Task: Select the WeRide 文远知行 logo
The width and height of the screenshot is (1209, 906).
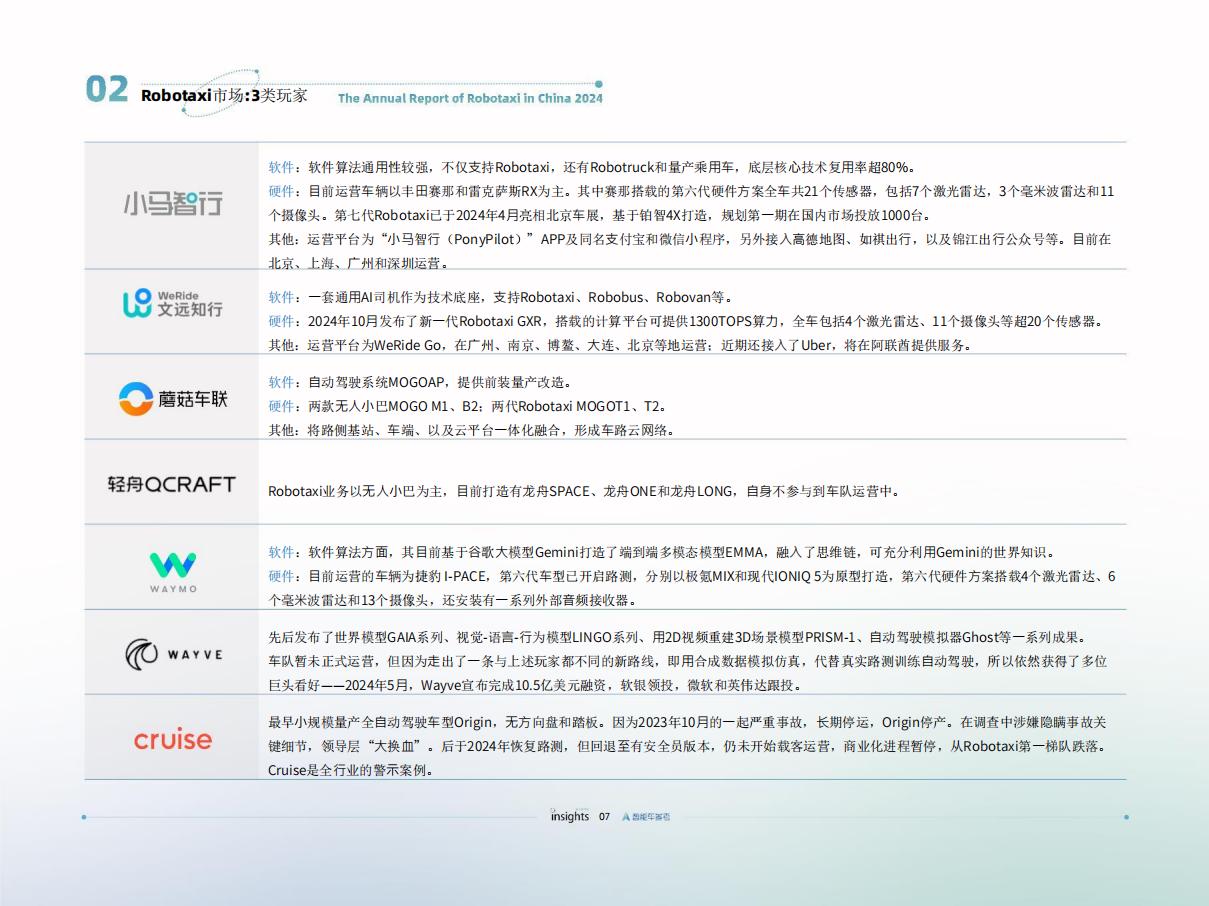Action: 172,305
